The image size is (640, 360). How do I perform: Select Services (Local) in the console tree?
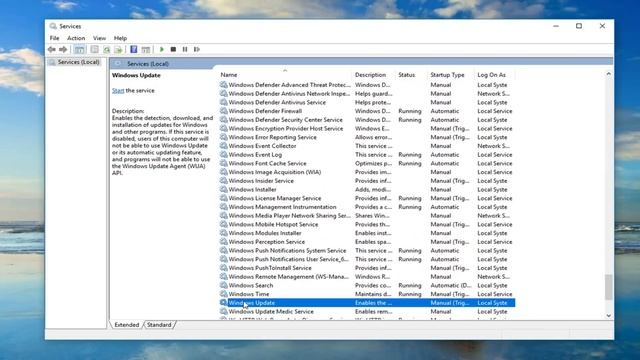point(78,62)
